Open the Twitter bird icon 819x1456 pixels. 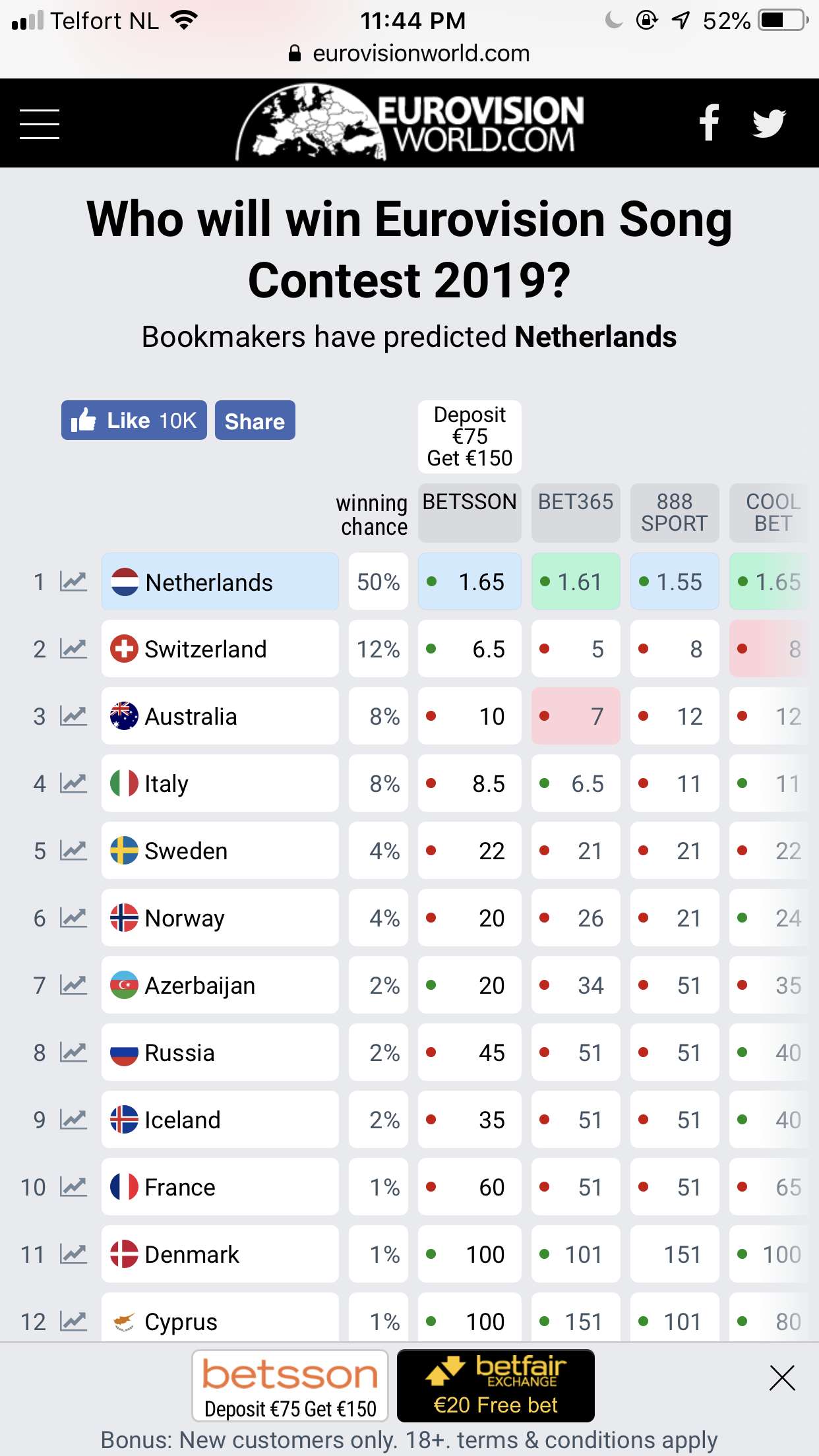769,123
